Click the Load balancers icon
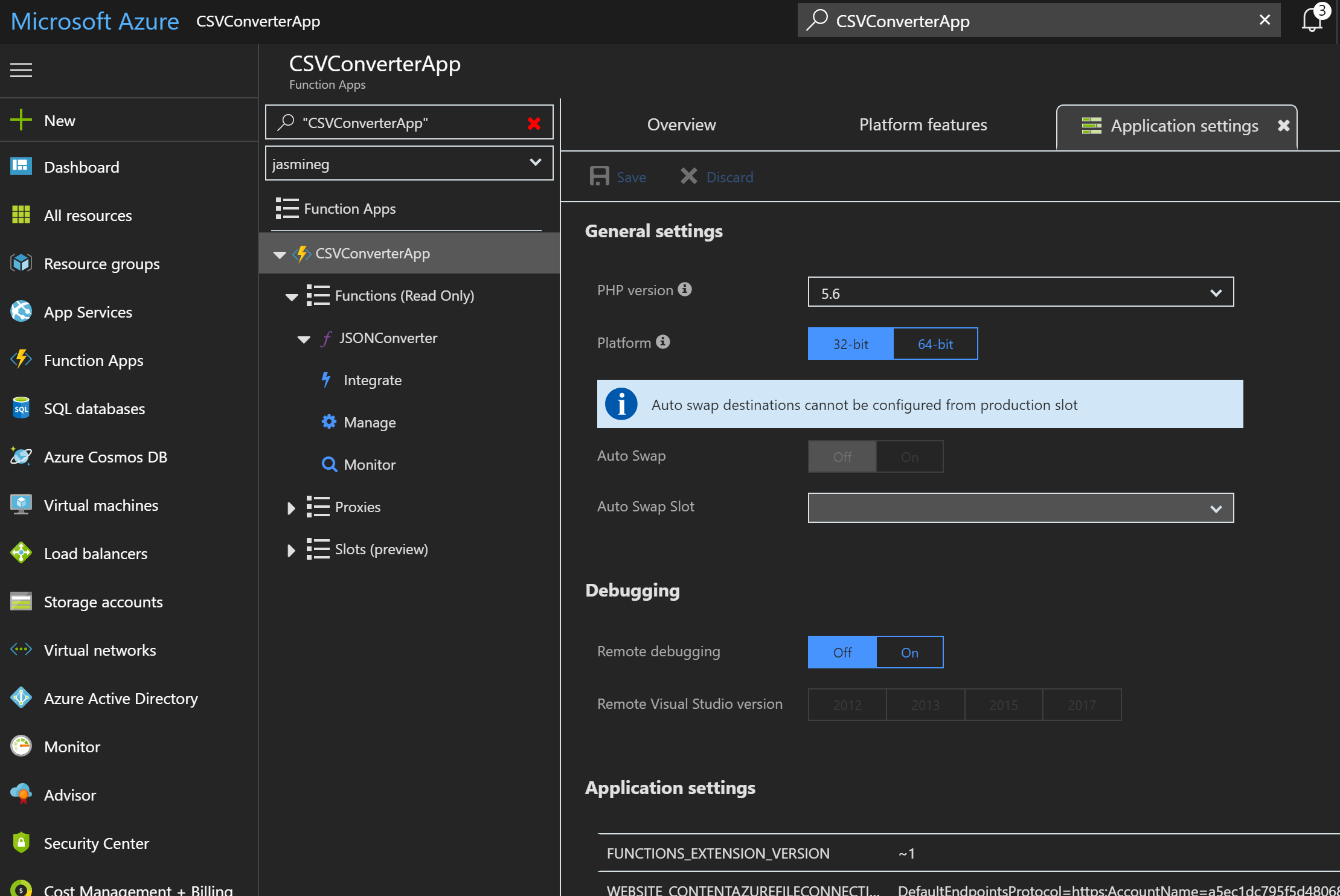The image size is (1340, 896). 21,553
